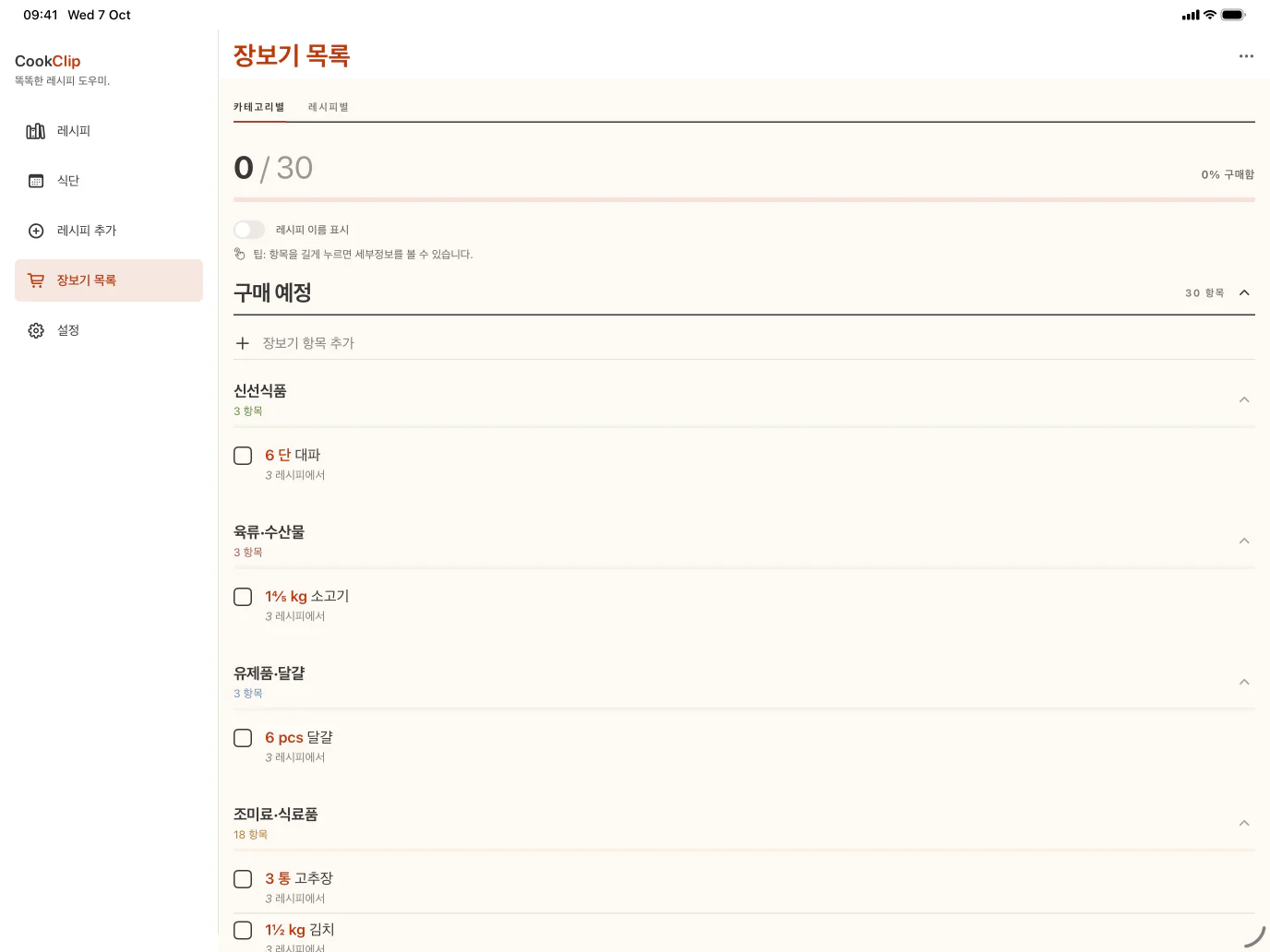Open the 설정 gear icon
The width and height of the screenshot is (1270, 952).
(x=36, y=330)
